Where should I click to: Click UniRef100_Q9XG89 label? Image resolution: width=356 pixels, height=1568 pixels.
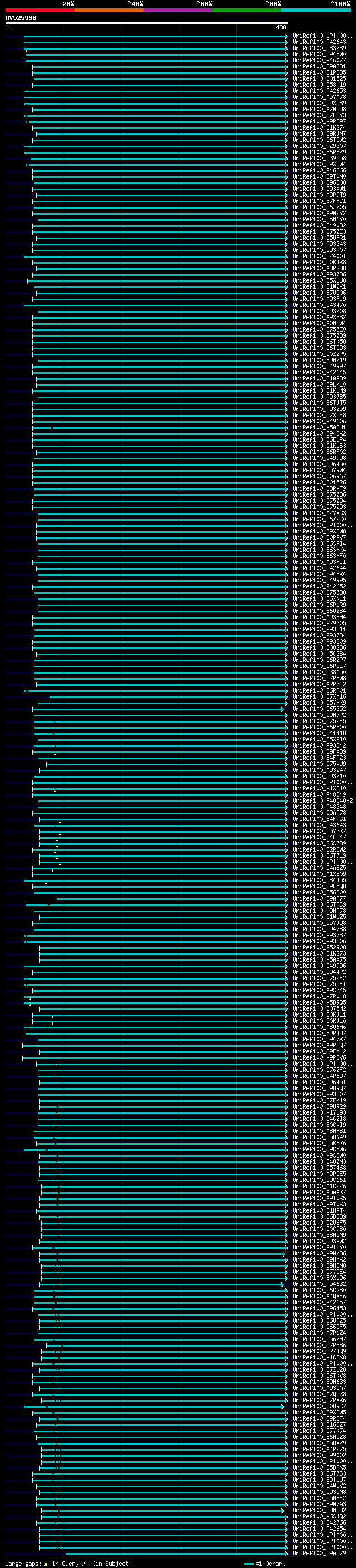click(319, 103)
